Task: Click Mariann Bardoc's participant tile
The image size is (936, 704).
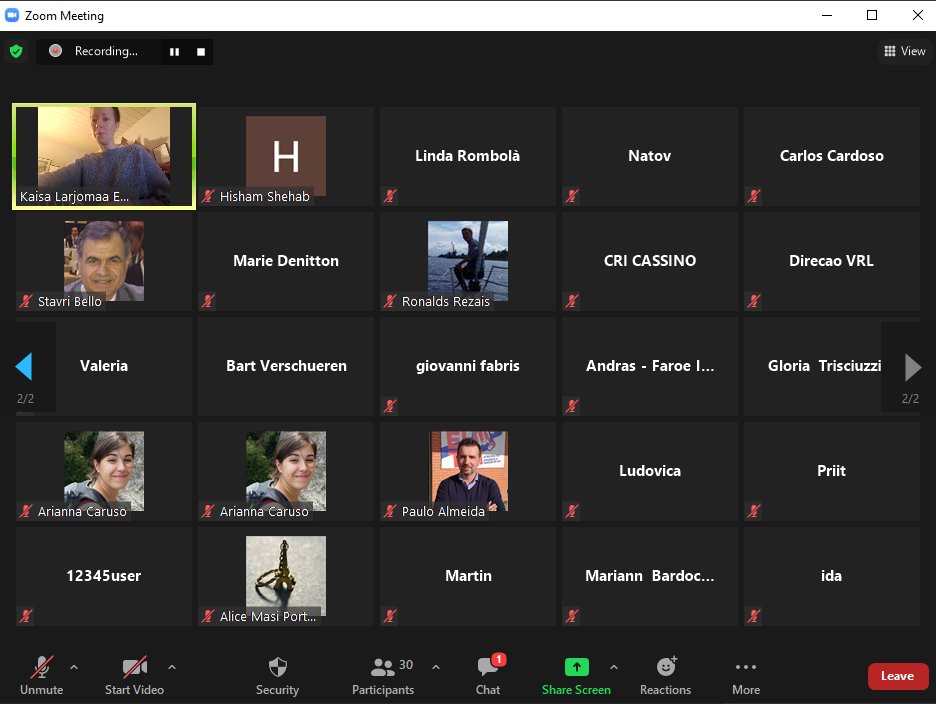Action: 649,576
